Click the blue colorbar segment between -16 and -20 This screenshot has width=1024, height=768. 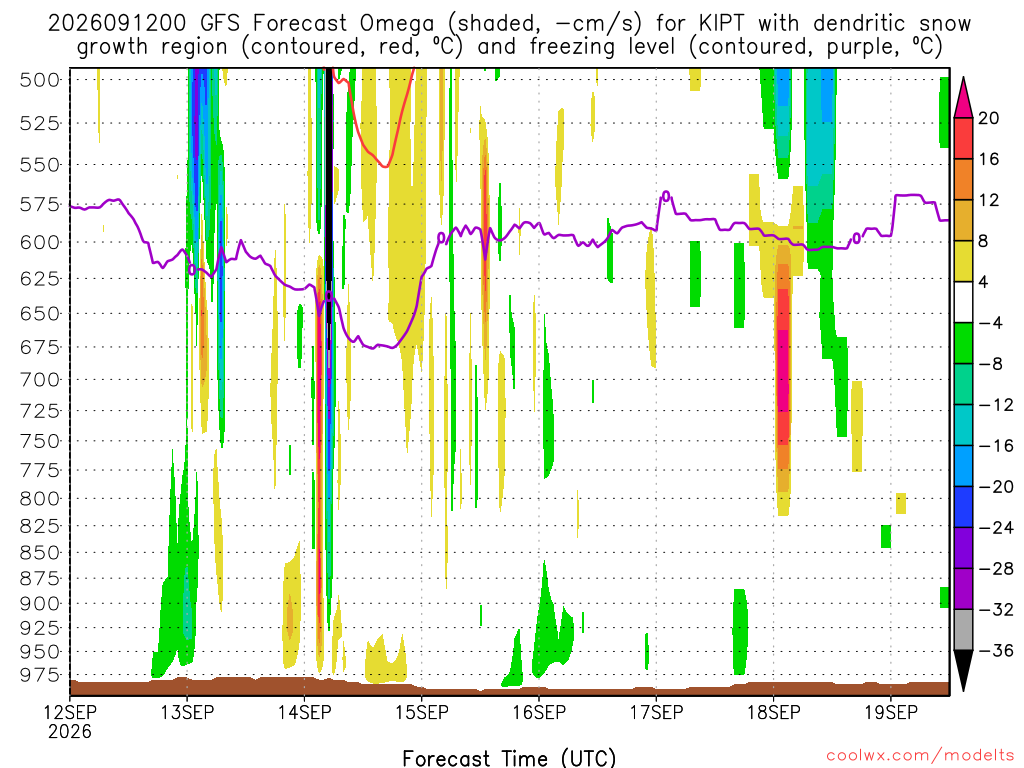[x=963, y=466]
